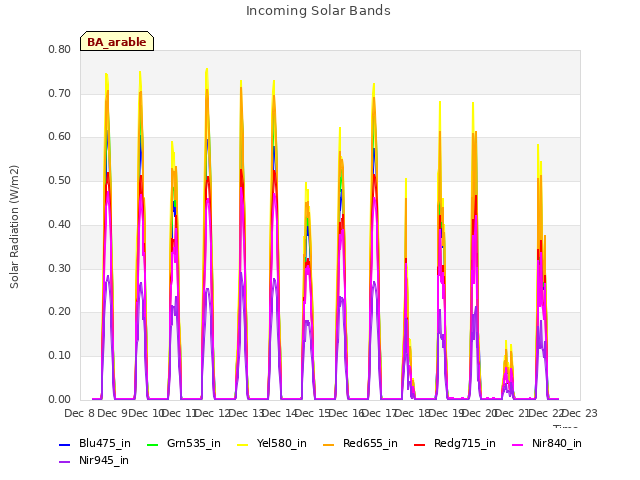Select the Yel580_in legend label
The image size is (640, 480).
pos(282,444)
